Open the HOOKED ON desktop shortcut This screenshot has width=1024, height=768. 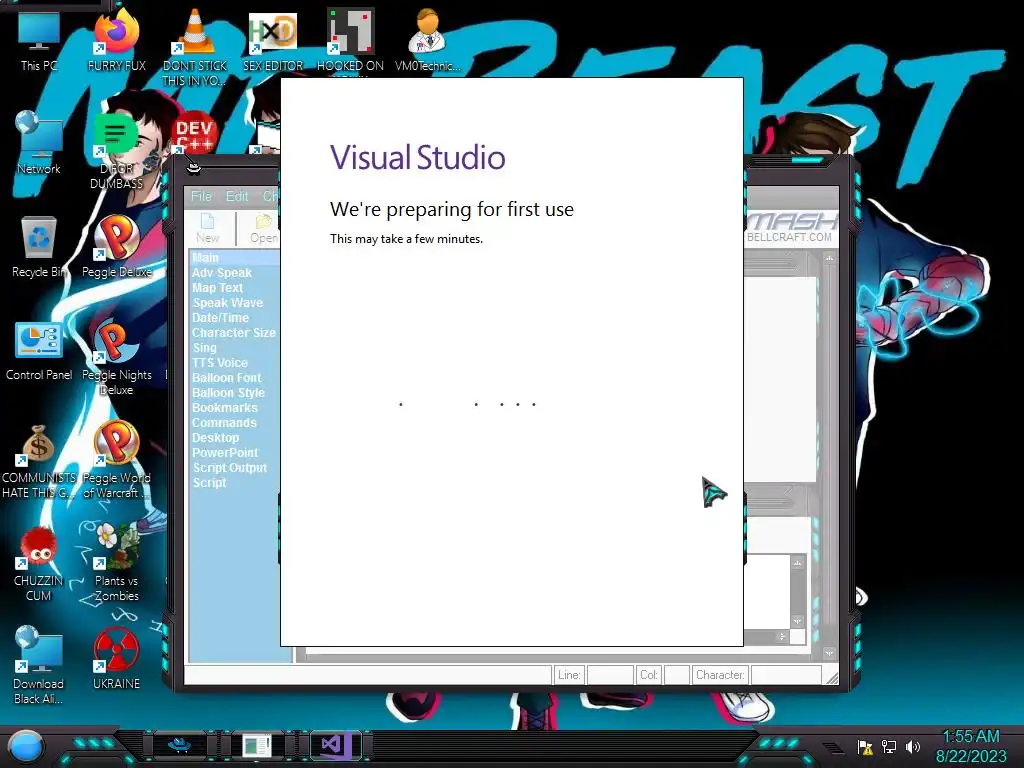350,40
